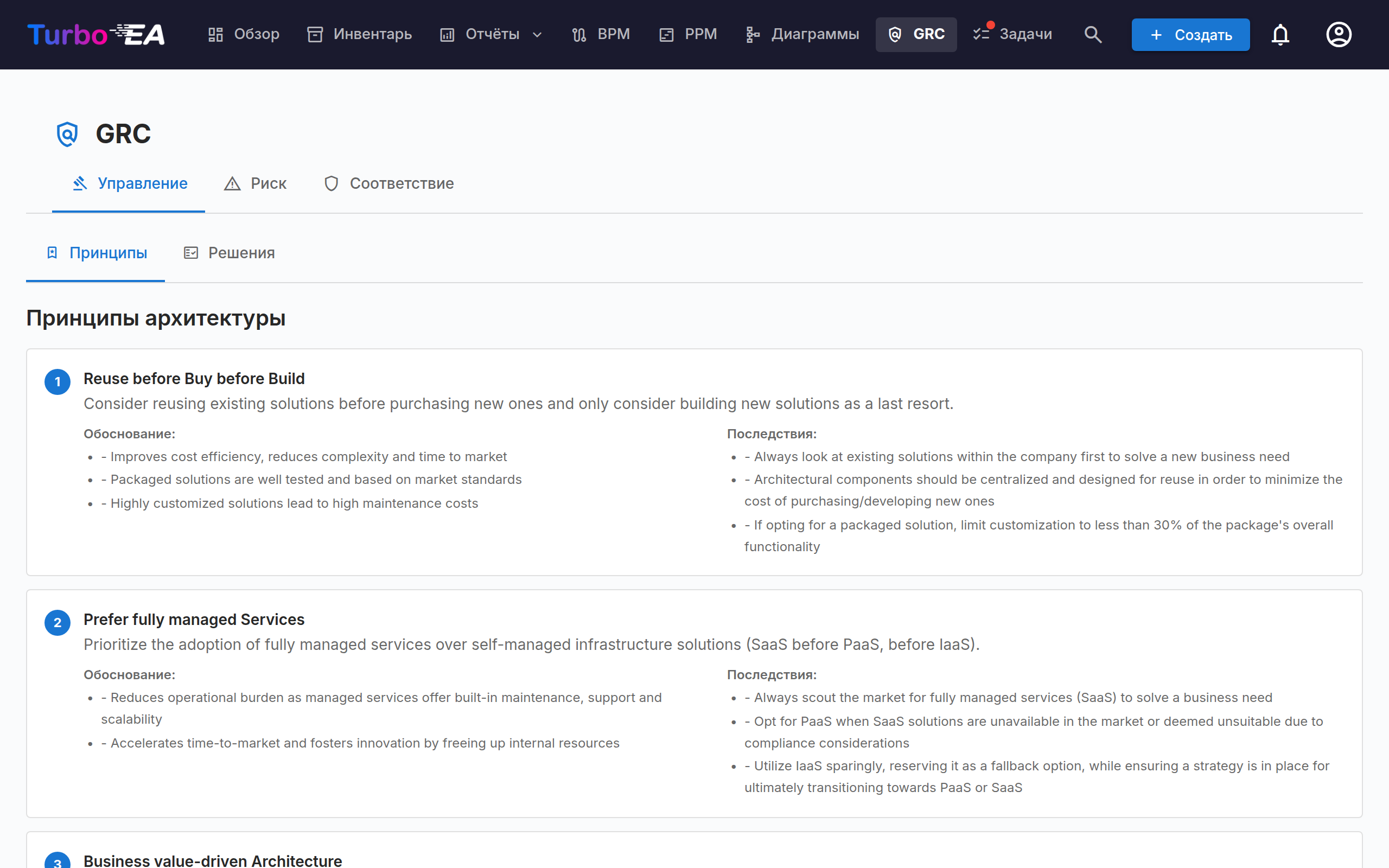Click the Создать button
This screenshot has height=868, width=1389.
point(1190,34)
